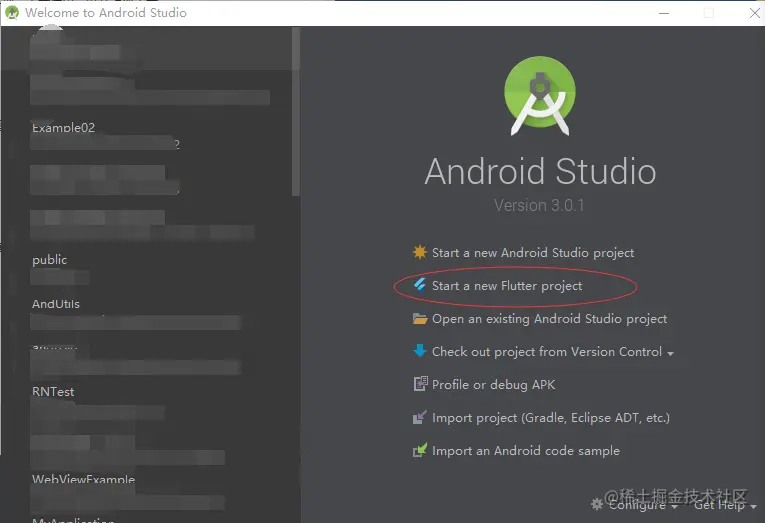Open an existing Android Studio project
765x523 pixels.
tap(549, 319)
